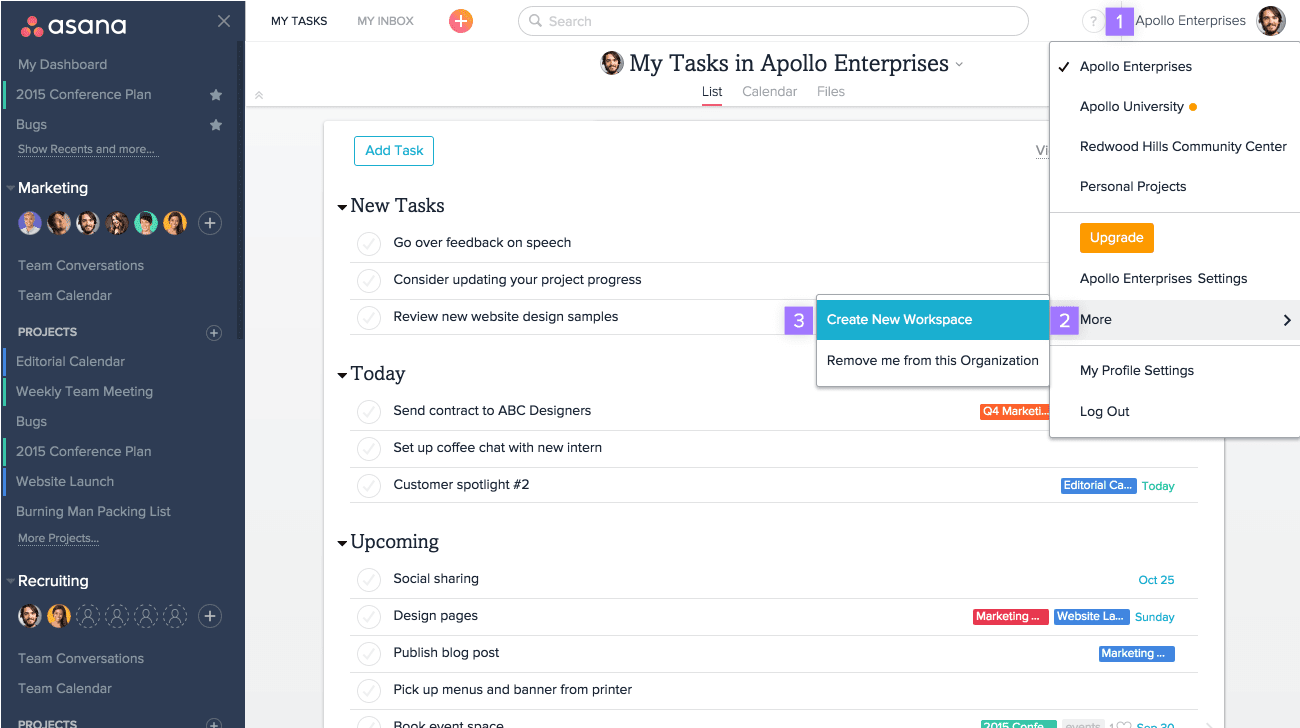
Task: Open the Apollo Enterprises workspace dropdown
Action: pyautogui.click(x=1190, y=21)
